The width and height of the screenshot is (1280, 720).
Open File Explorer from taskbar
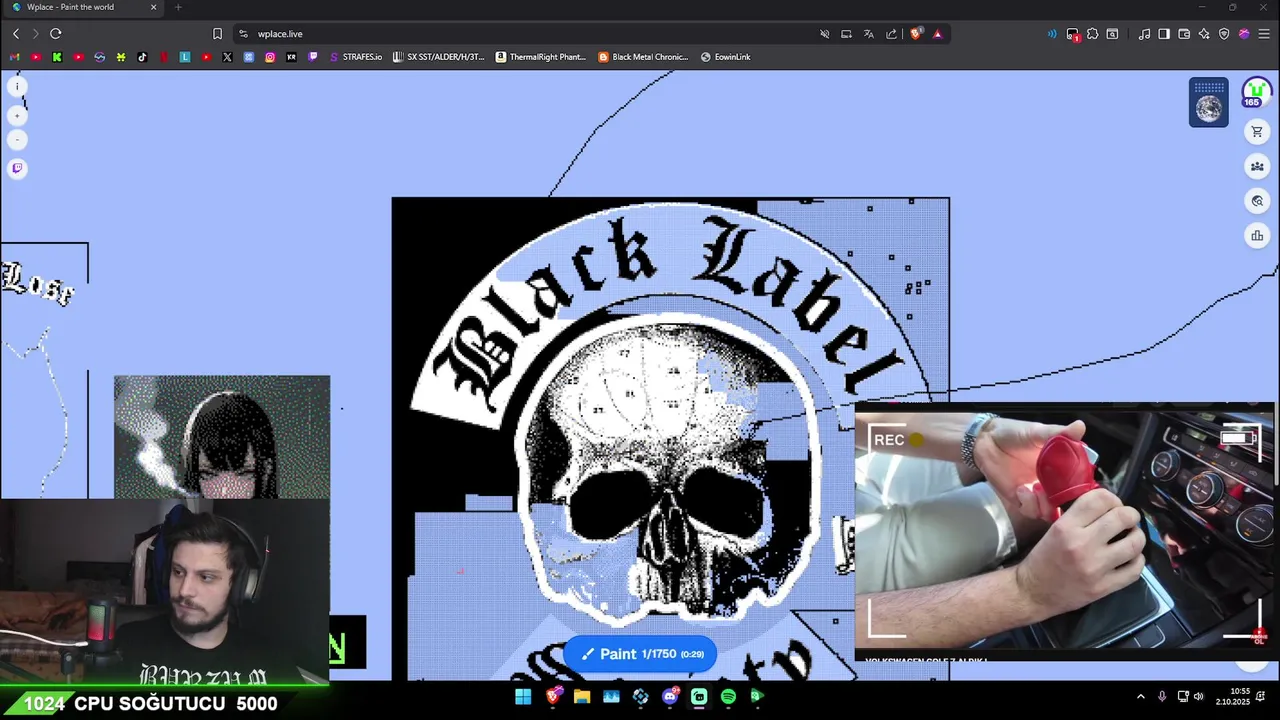582,697
